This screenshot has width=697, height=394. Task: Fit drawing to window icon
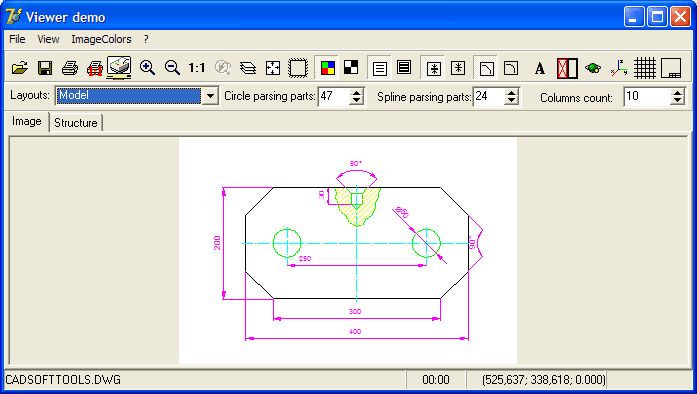[272, 68]
